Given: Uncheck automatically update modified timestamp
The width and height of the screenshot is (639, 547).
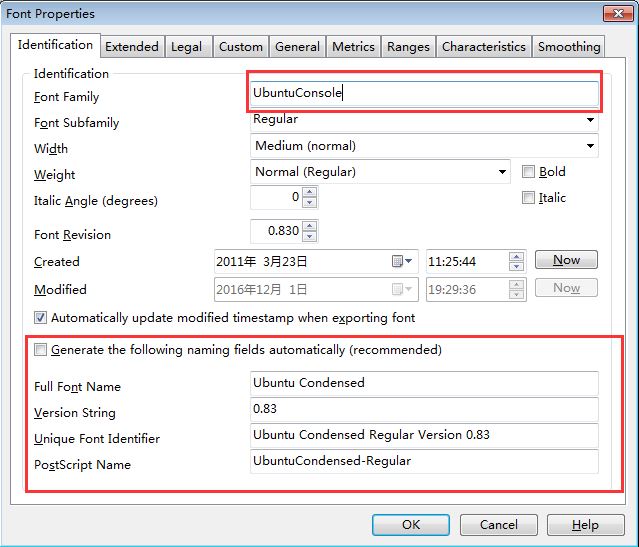Looking at the screenshot, I should (41, 318).
